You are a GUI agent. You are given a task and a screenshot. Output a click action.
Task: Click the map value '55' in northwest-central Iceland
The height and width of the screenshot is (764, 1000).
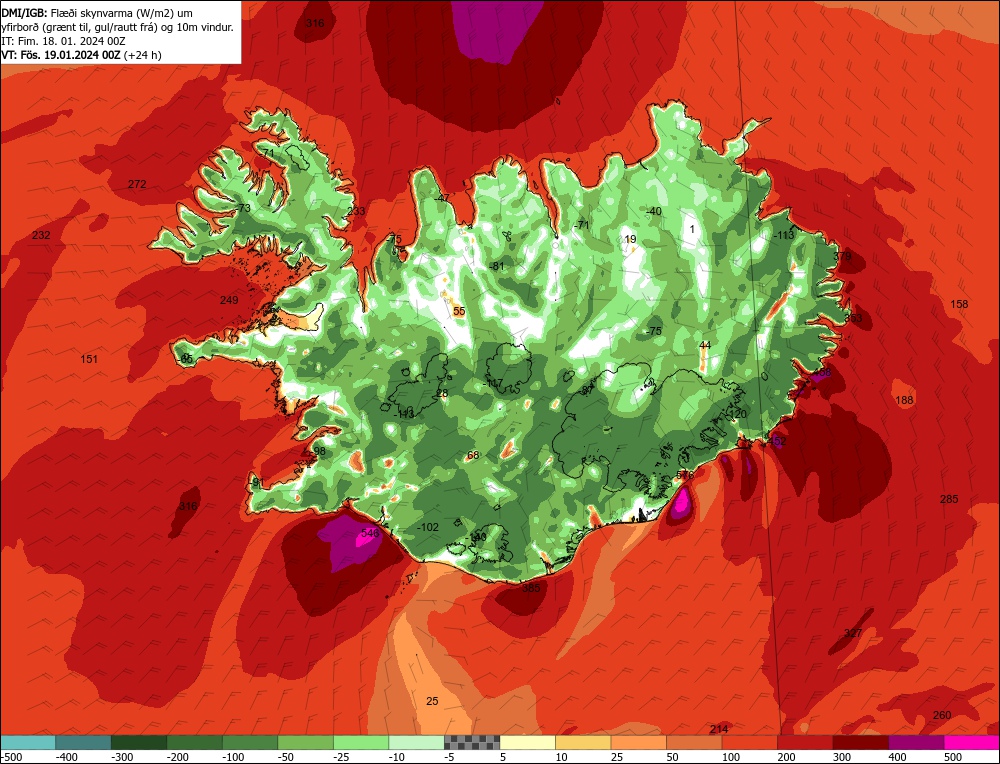[x=459, y=312]
